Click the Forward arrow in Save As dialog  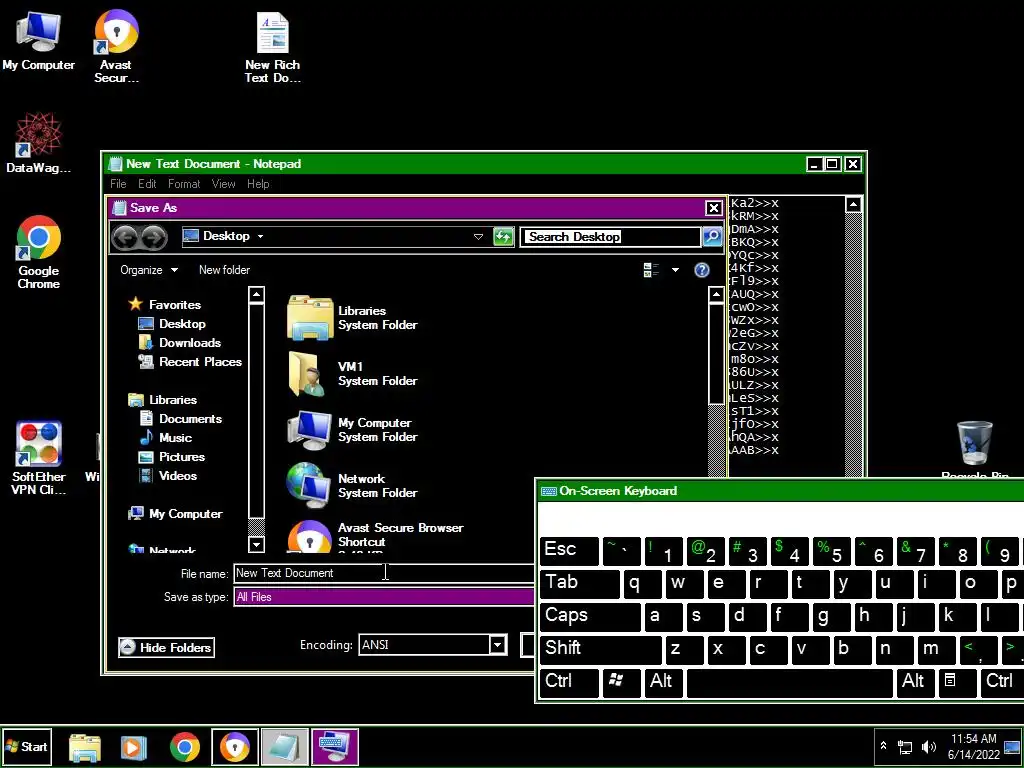click(153, 237)
